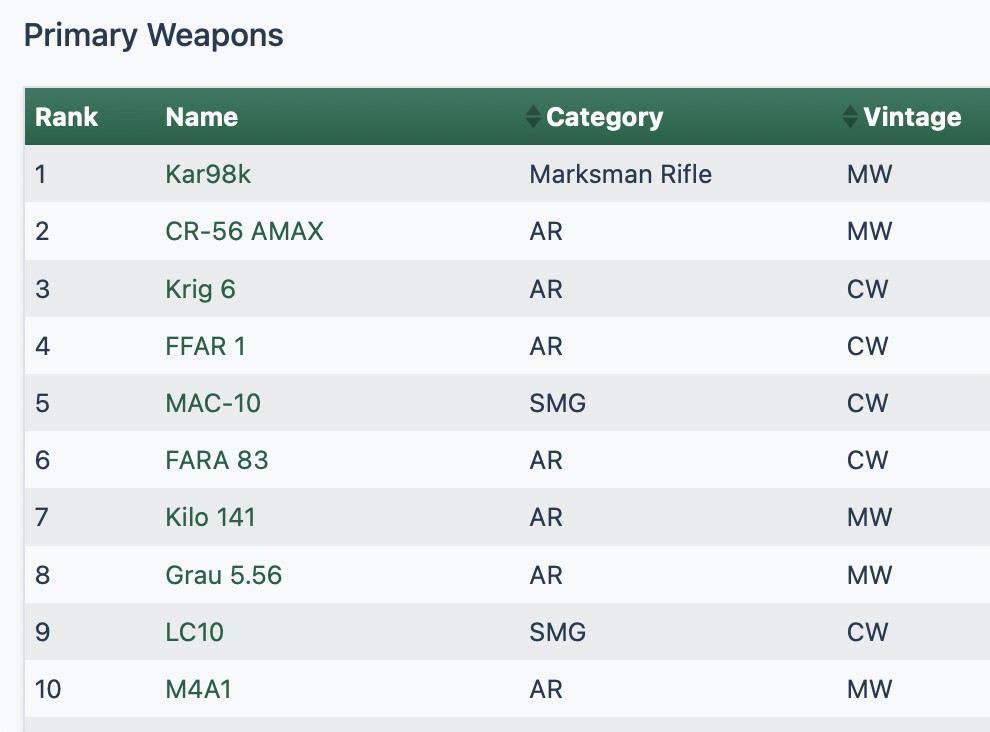Open the Grau 5.56 weapon link
The width and height of the screenshot is (990, 732).
[x=223, y=575]
